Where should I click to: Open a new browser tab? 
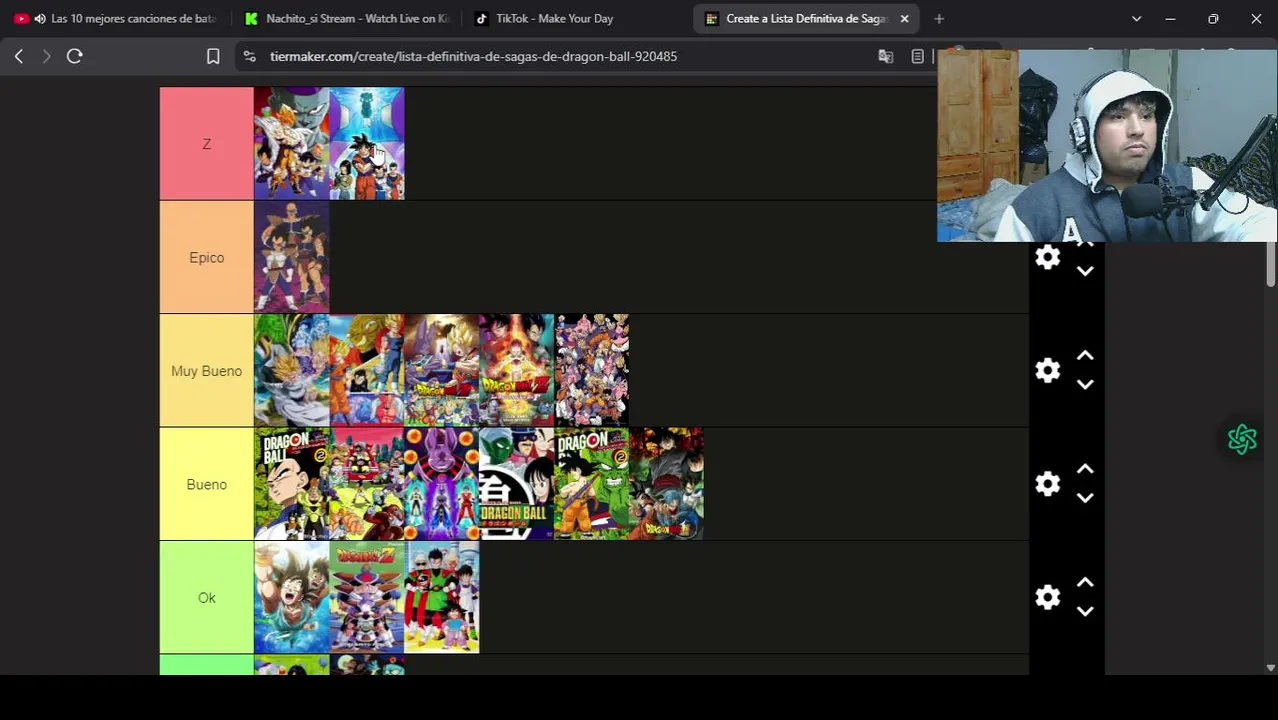939,19
